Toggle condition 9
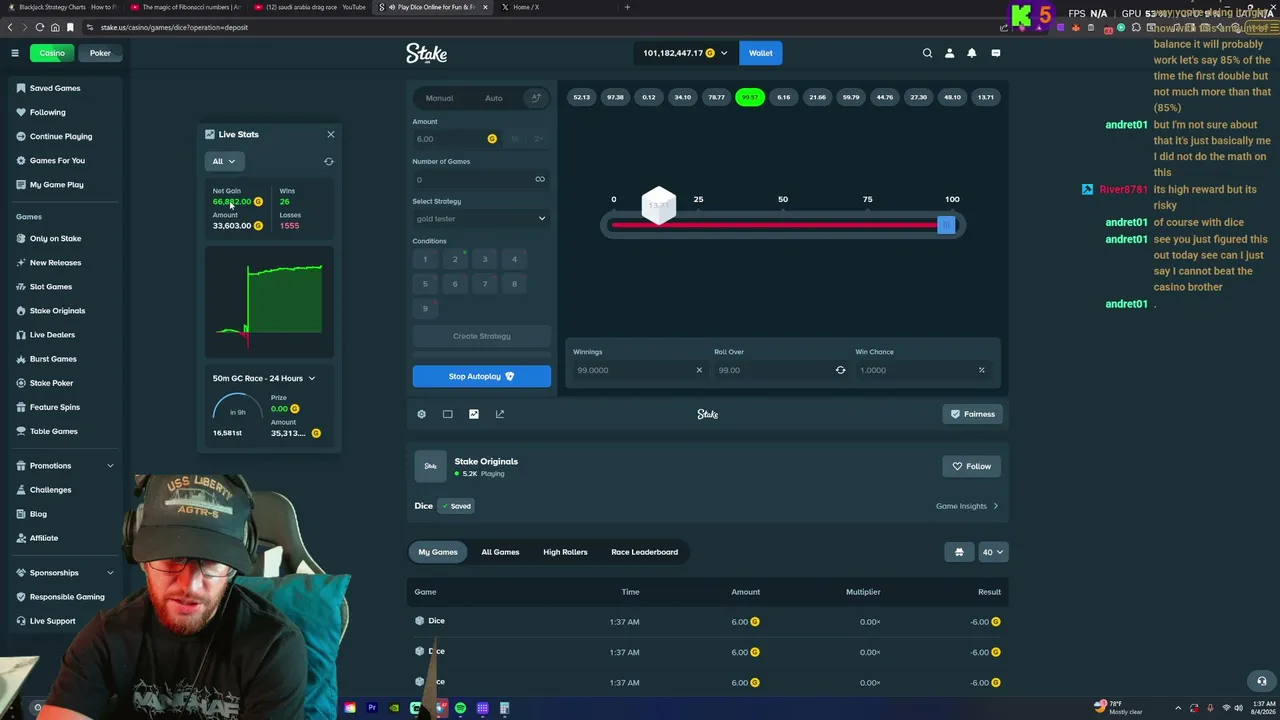The height and width of the screenshot is (720, 1280). click(425, 308)
